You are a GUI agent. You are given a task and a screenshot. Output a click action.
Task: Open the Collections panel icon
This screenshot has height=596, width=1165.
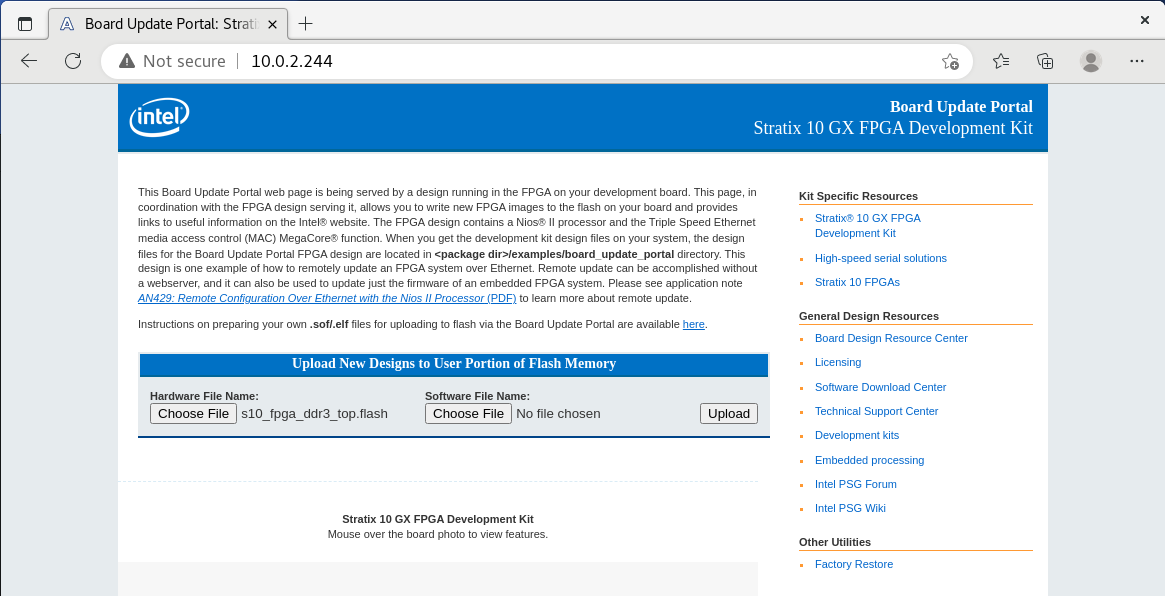tap(1045, 61)
